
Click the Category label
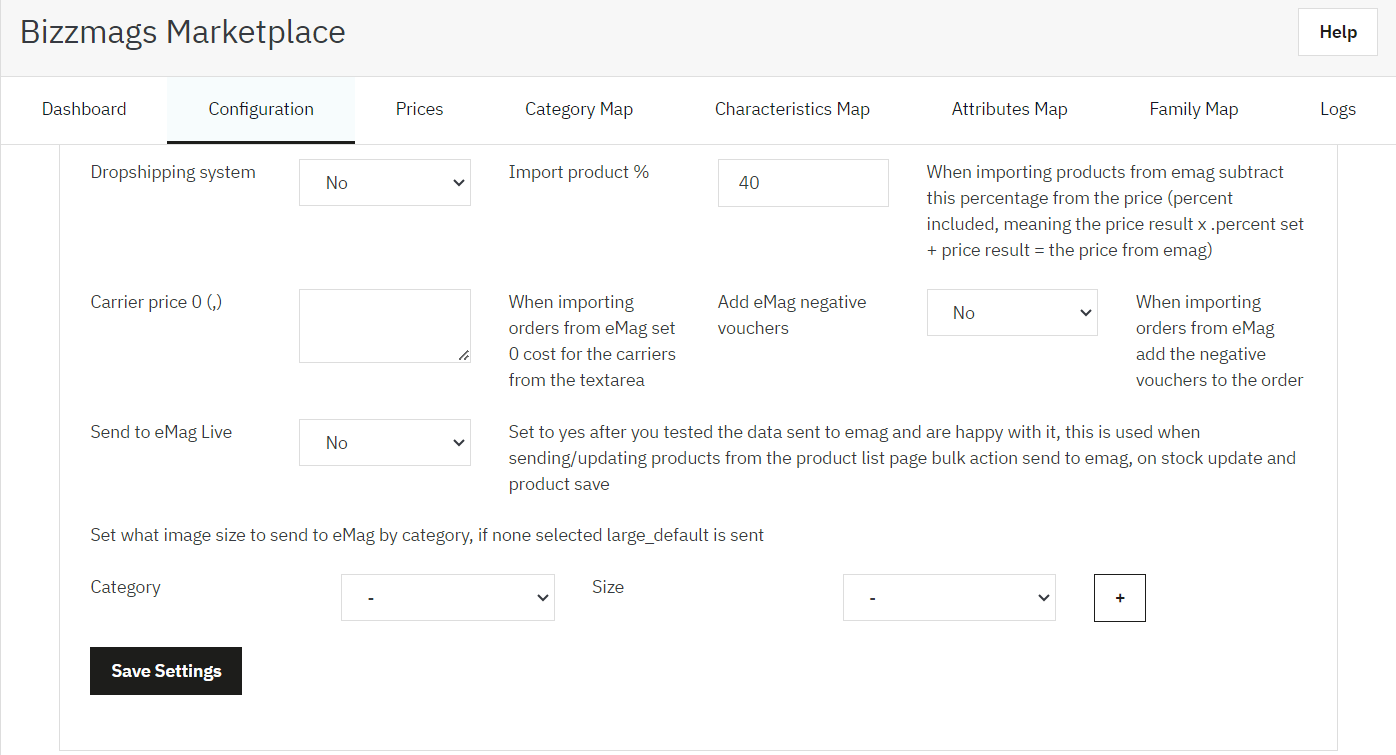point(125,587)
